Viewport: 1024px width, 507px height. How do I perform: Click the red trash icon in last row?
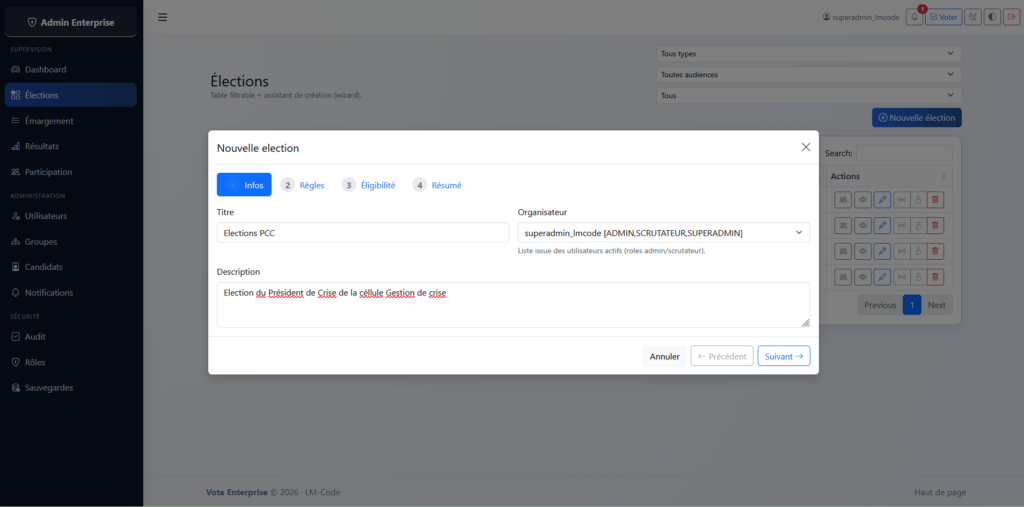[935, 276]
